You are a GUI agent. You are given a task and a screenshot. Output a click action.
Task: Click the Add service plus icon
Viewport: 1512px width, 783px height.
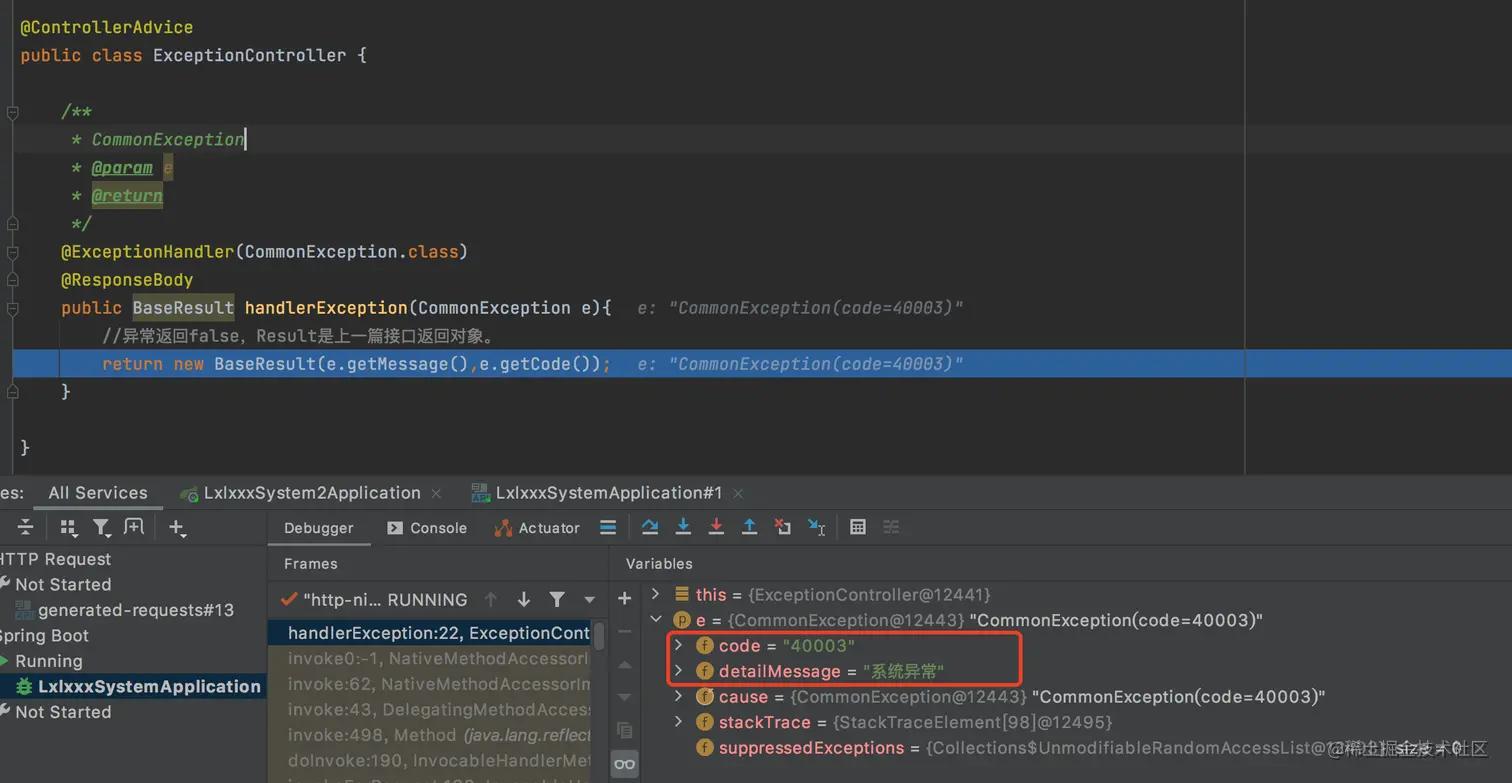(x=176, y=527)
